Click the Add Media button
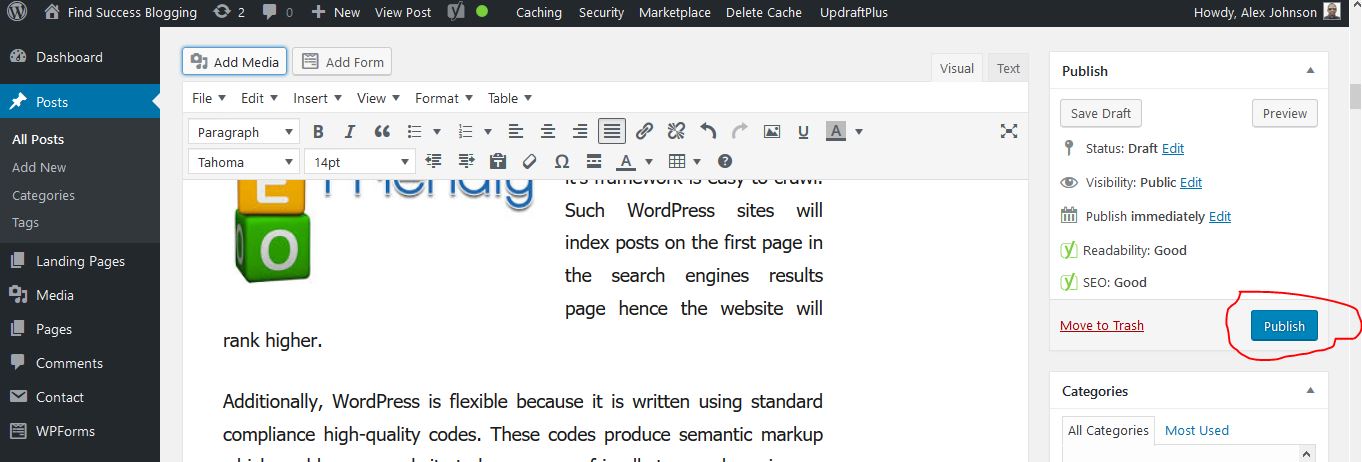The image size is (1362, 462). pos(235,61)
